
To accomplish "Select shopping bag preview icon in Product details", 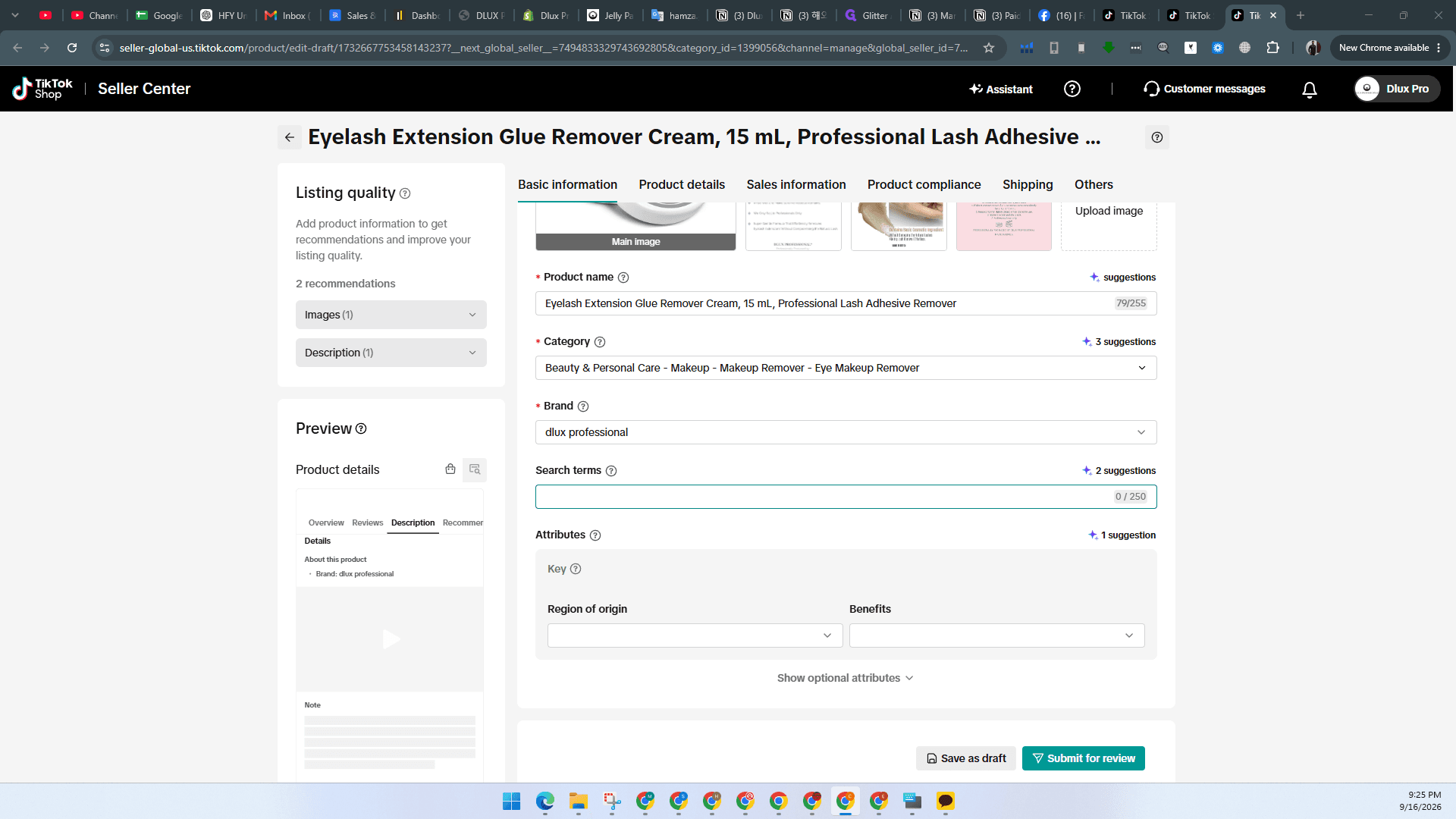I will (x=450, y=469).
